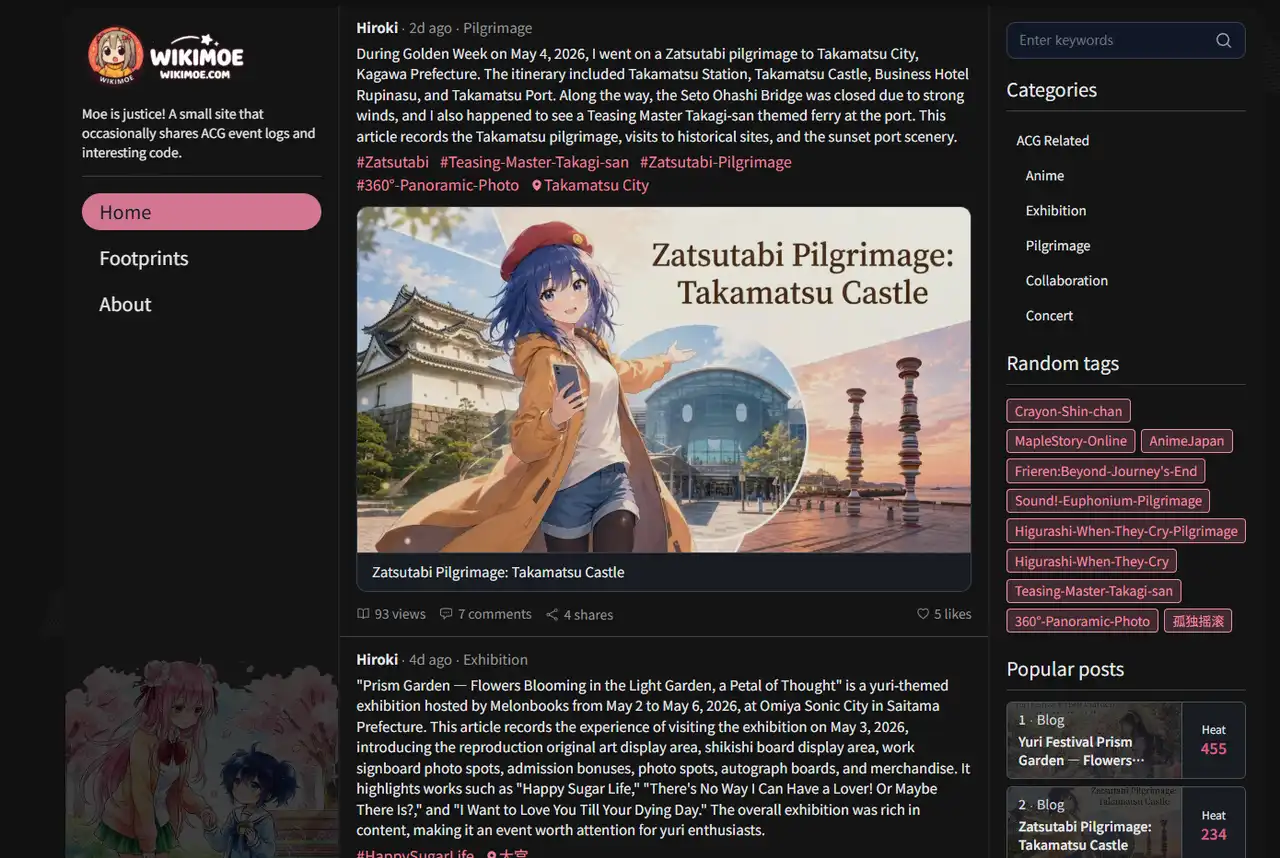Open the #Zatsutabi-Pilgrimage hashtag
Viewport: 1280px width, 858px height.
pyautogui.click(x=716, y=162)
